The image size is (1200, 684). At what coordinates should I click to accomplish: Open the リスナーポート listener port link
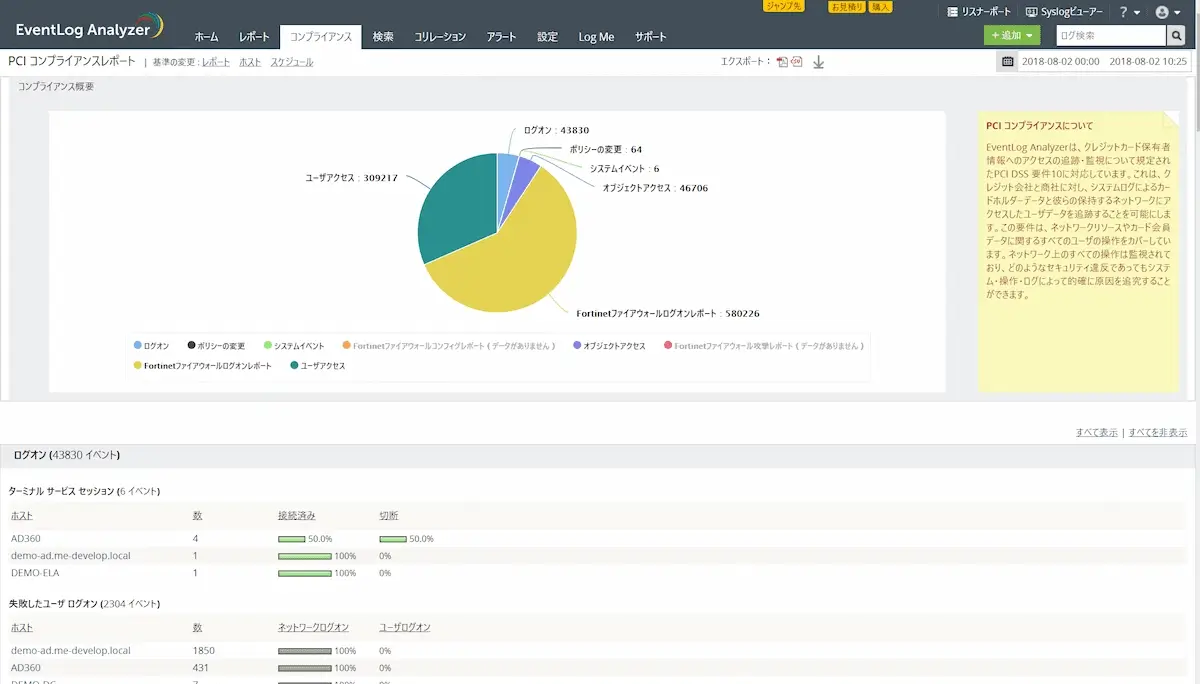[979, 12]
